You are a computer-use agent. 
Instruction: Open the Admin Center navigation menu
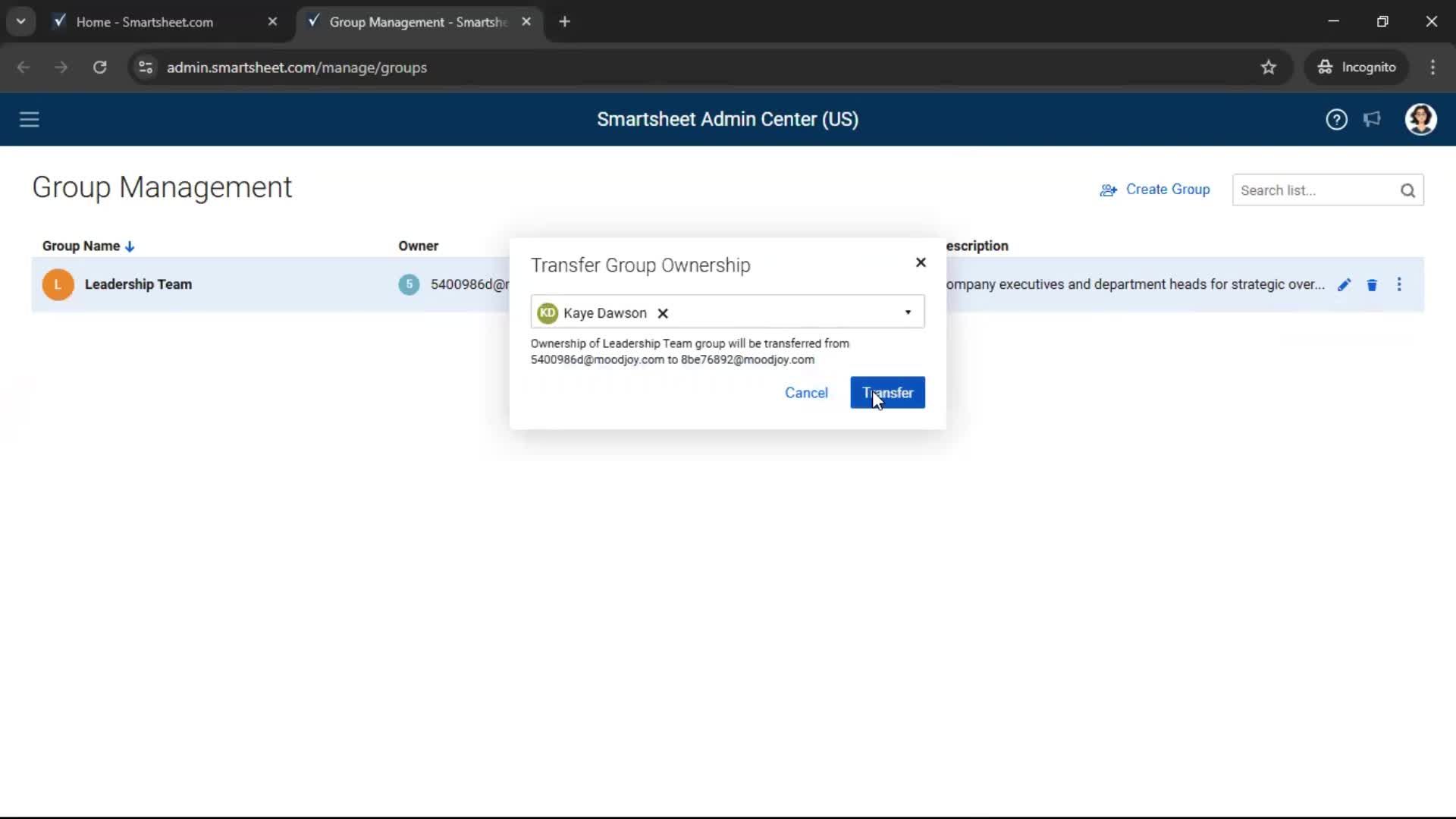[x=29, y=119]
